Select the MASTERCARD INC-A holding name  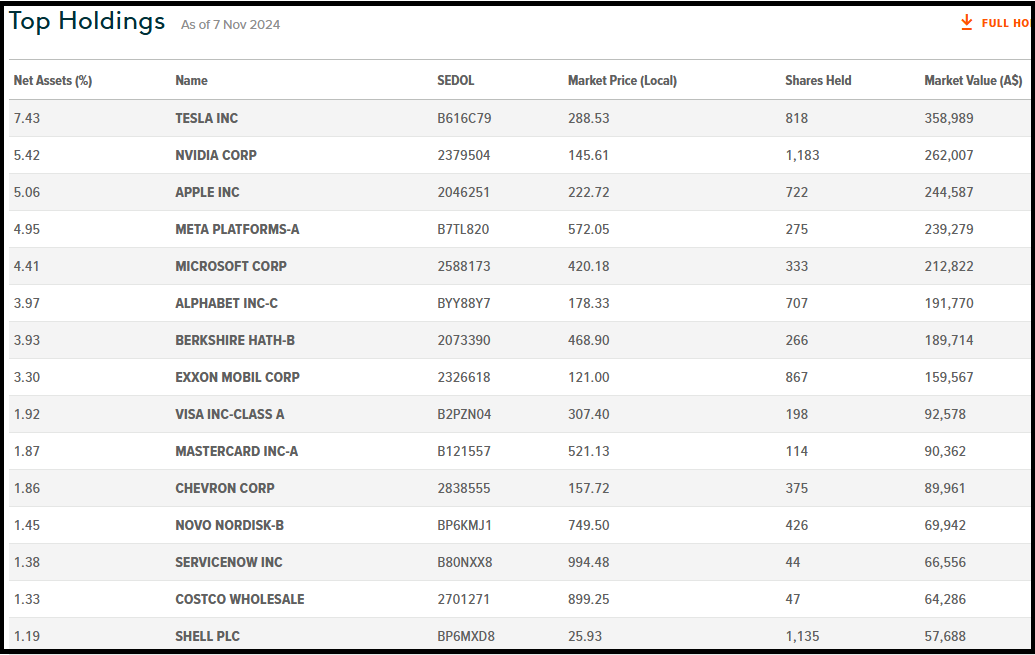[236, 451]
